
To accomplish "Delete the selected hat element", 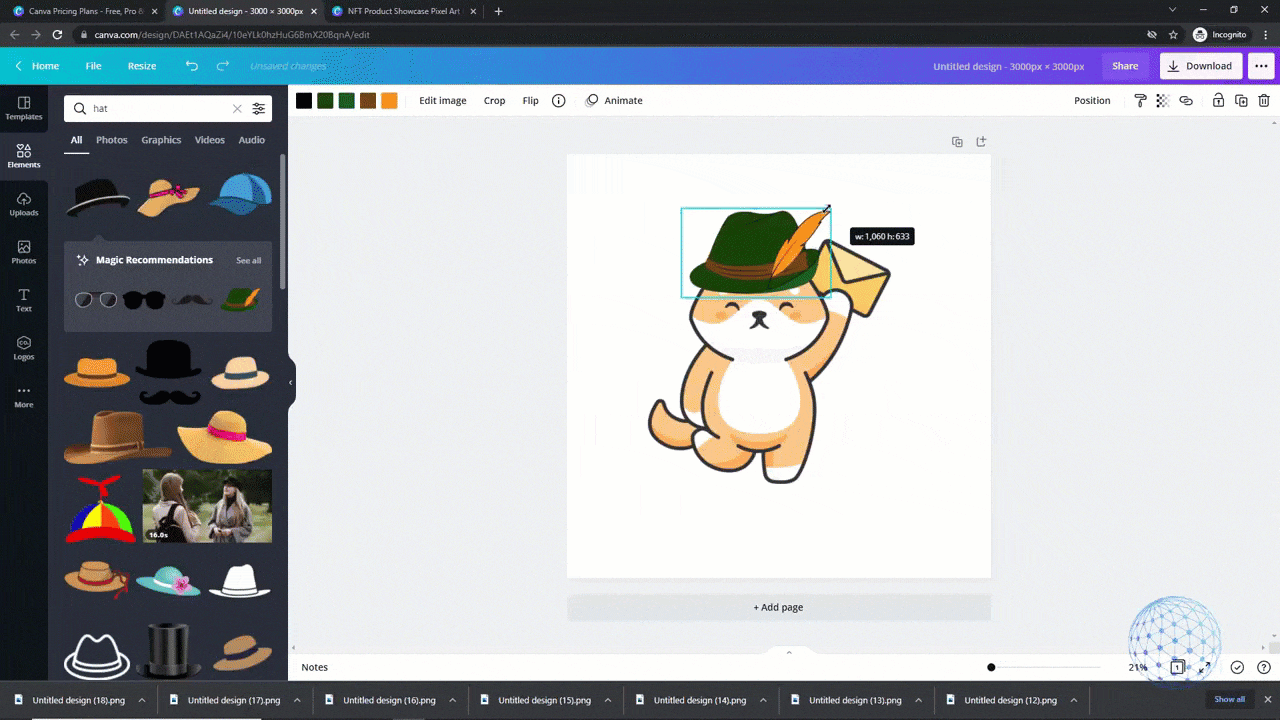I will [1264, 100].
